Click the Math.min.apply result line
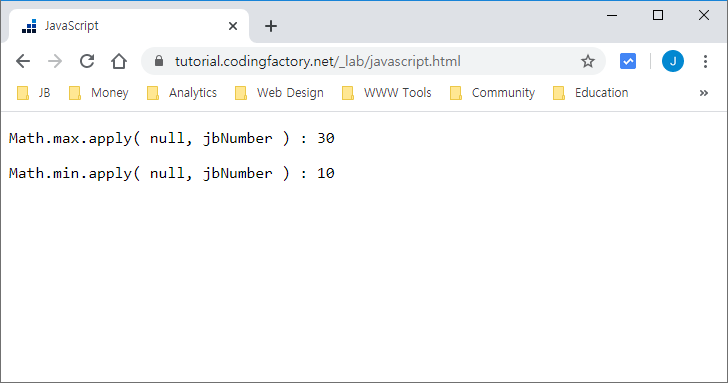 [x=172, y=173]
